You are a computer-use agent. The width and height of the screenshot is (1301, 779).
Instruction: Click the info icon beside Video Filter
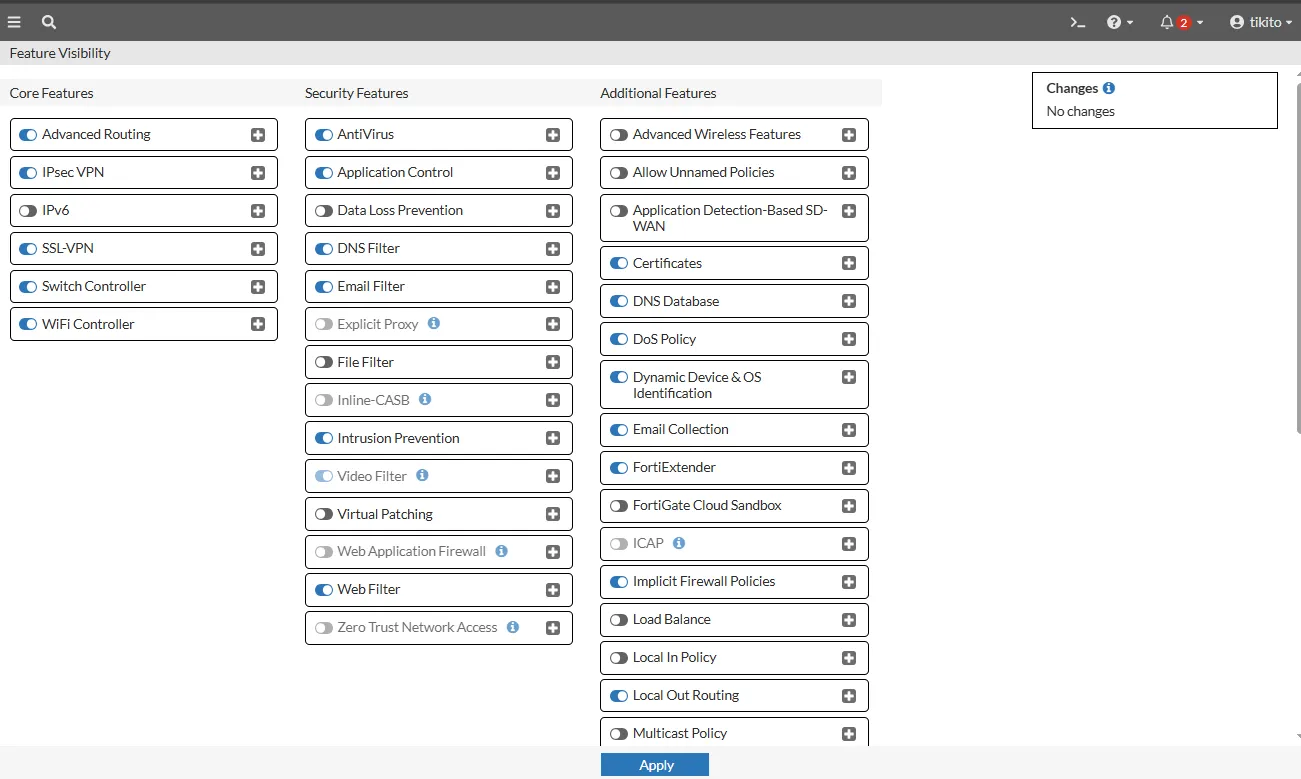(x=422, y=475)
